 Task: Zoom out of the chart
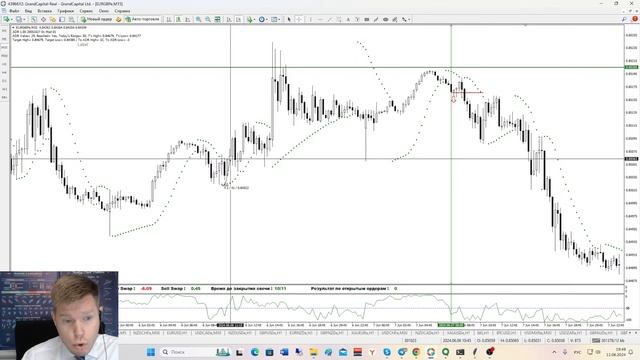click(x=208, y=19)
